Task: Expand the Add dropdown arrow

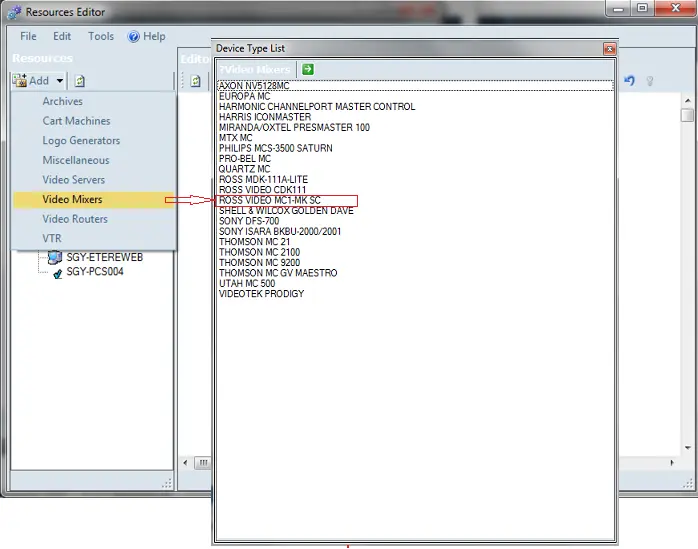Action: pos(60,81)
